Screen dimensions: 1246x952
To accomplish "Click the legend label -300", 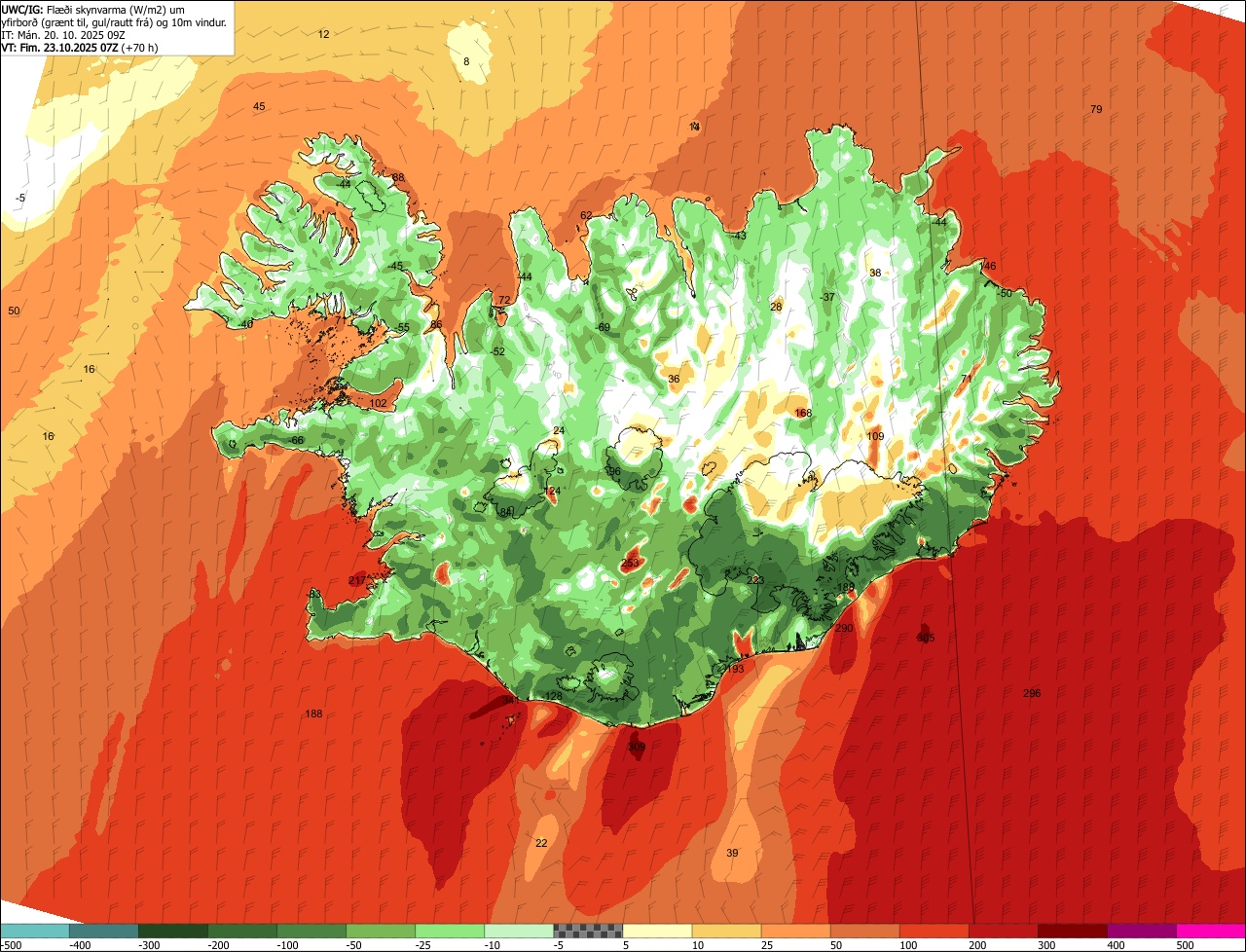I will pos(149,945).
